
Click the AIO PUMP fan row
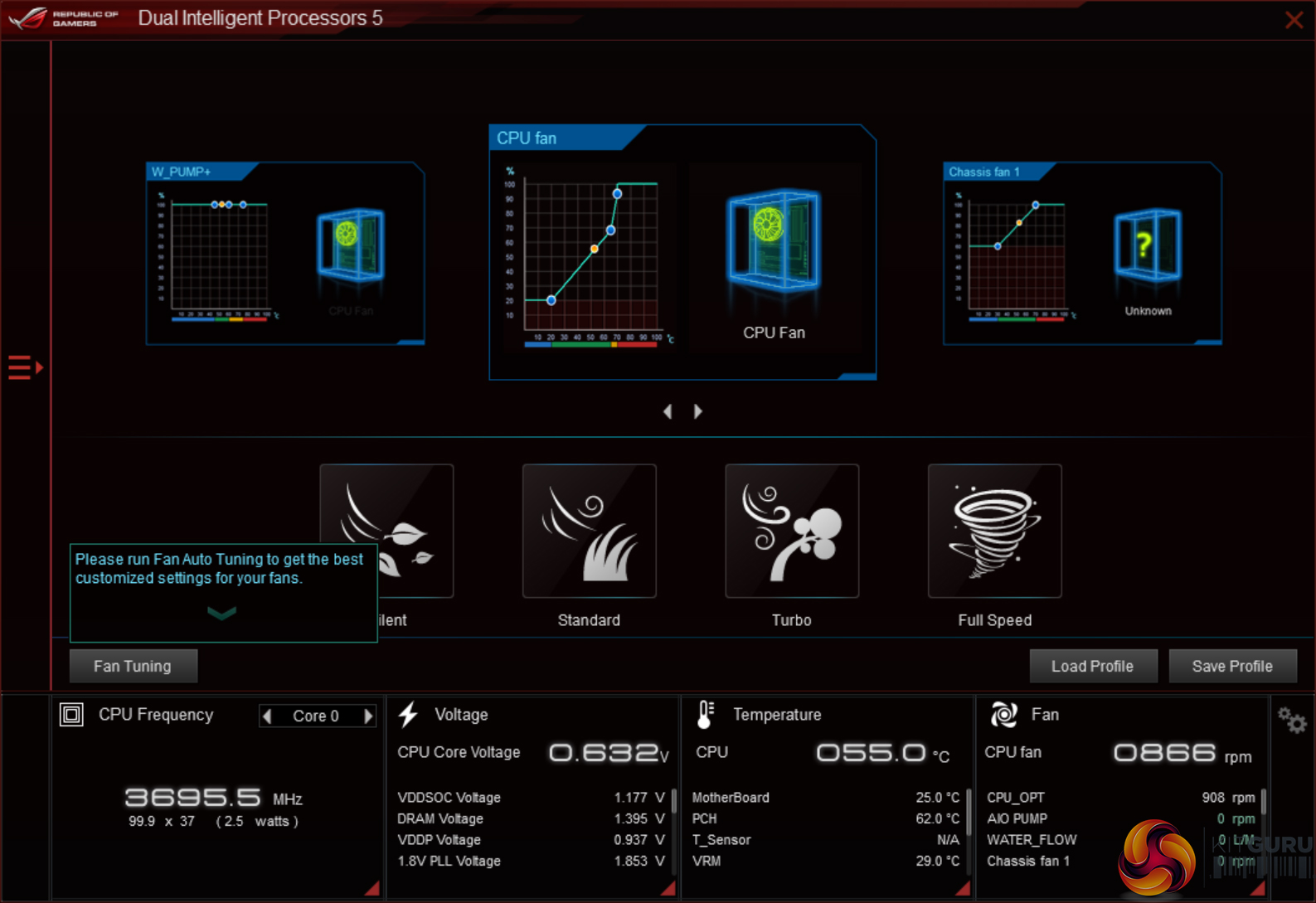tap(1121, 818)
